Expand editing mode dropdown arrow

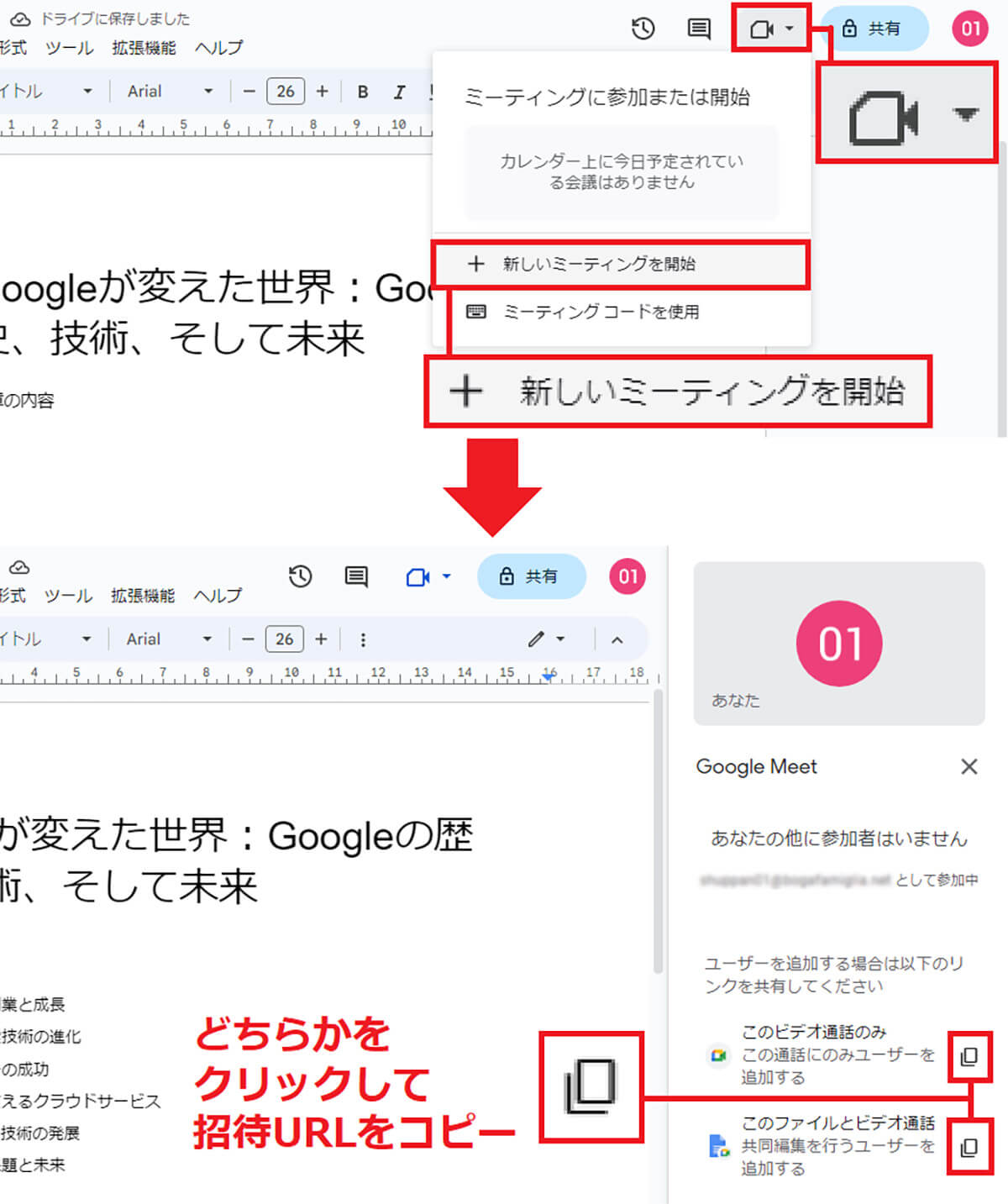point(560,639)
